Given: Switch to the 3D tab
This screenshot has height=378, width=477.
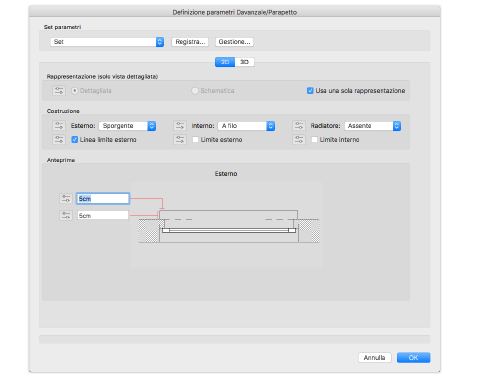Looking at the screenshot, I should [x=245, y=62].
